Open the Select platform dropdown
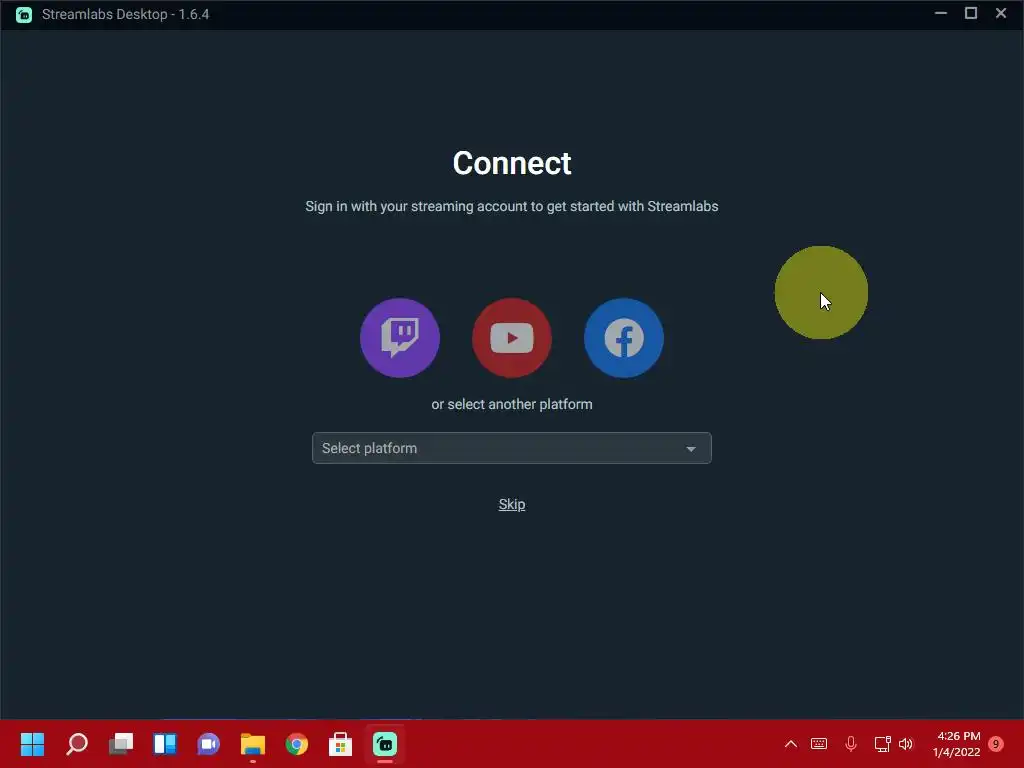 click(x=511, y=448)
